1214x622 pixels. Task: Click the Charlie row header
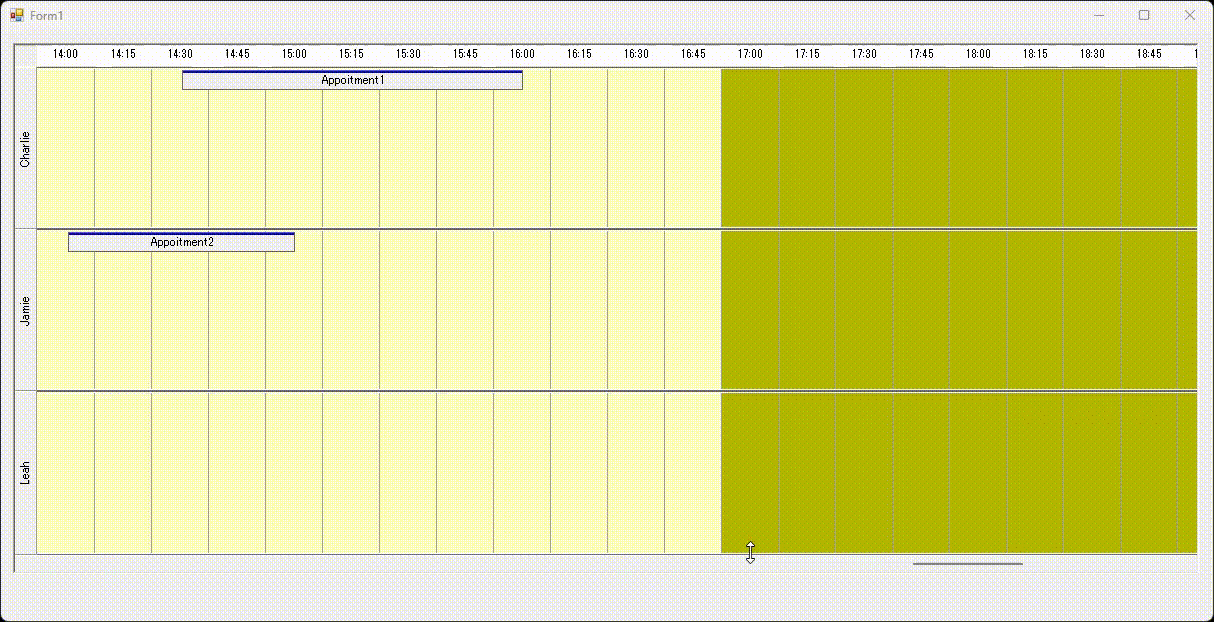(x=26, y=148)
